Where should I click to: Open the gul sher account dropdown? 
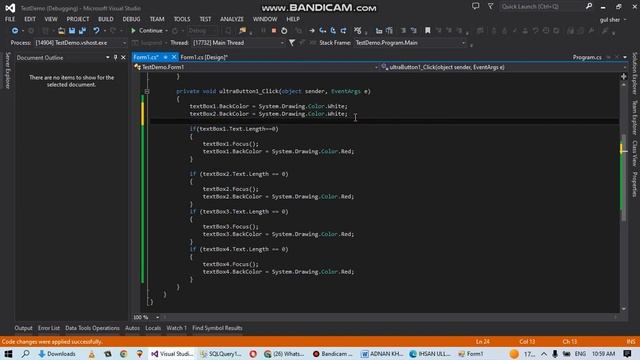tap(613, 20)
